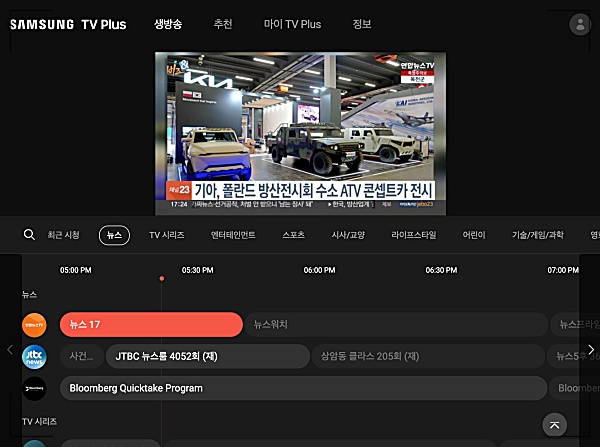Select the Yonhap News TV channel logo
This screenshot has height=447, width=600.
point(34,325)
